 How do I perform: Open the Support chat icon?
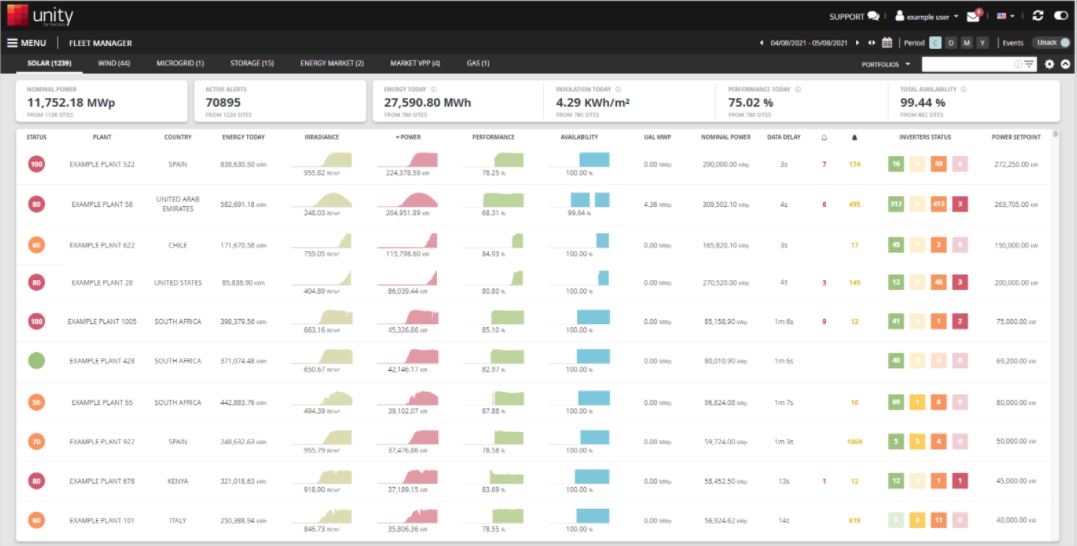(873, 16)
